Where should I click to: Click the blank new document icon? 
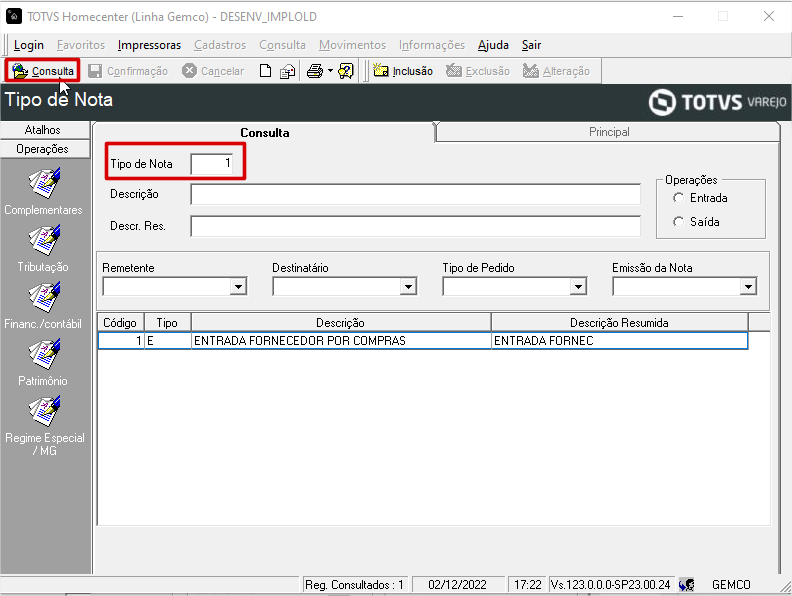click(x=265, y=71)
